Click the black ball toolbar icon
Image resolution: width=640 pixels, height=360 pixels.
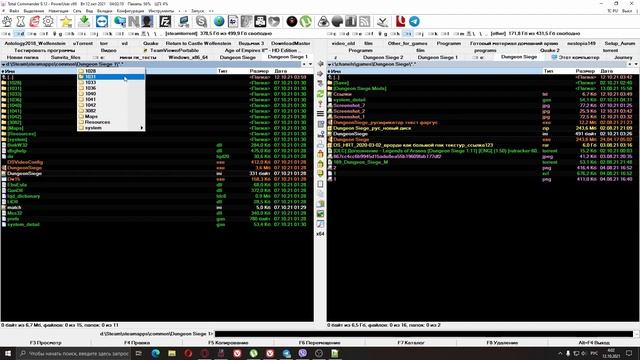pyautogui.click(x=292, y=22)
